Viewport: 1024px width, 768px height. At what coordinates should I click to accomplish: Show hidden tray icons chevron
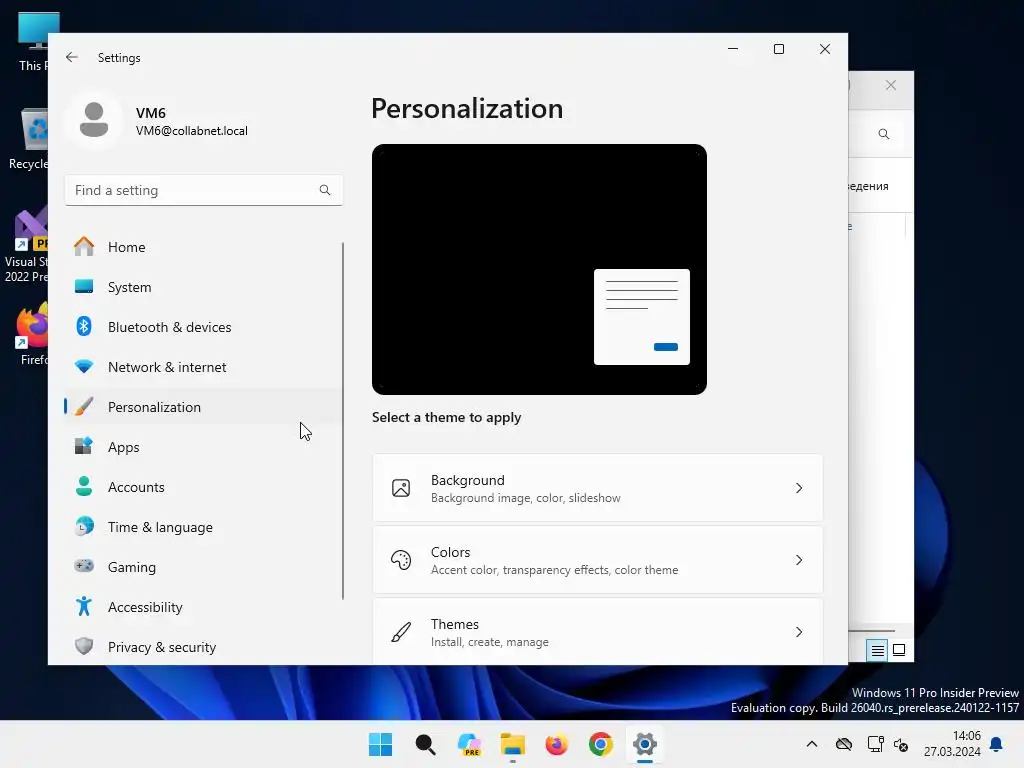point(812,744)
